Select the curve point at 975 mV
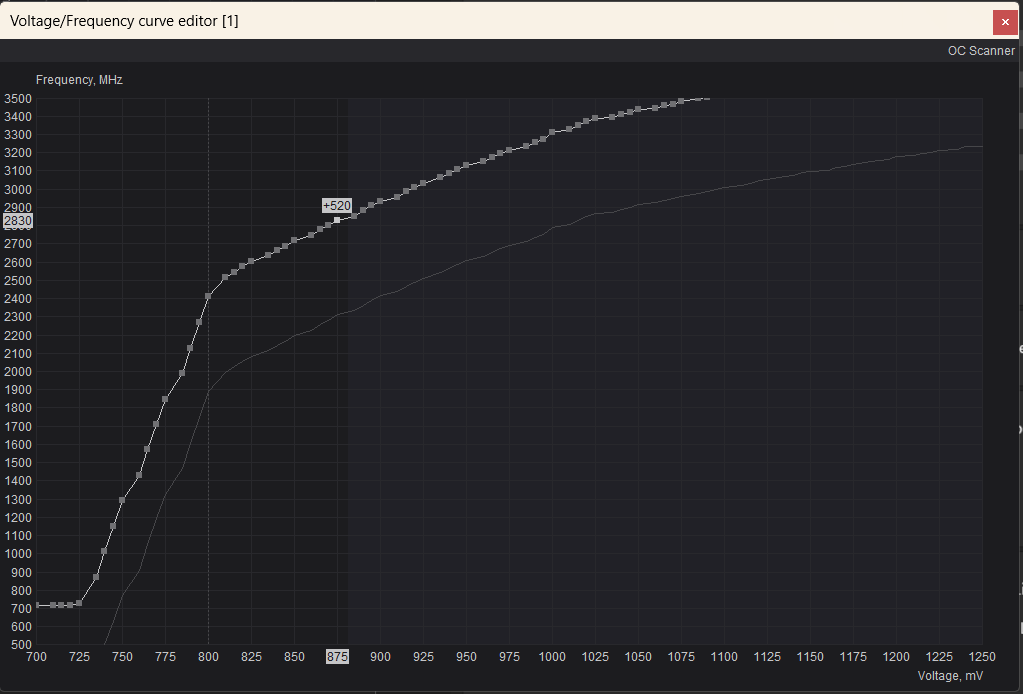This screenshot has height=694, width=1023. (509, 151)
